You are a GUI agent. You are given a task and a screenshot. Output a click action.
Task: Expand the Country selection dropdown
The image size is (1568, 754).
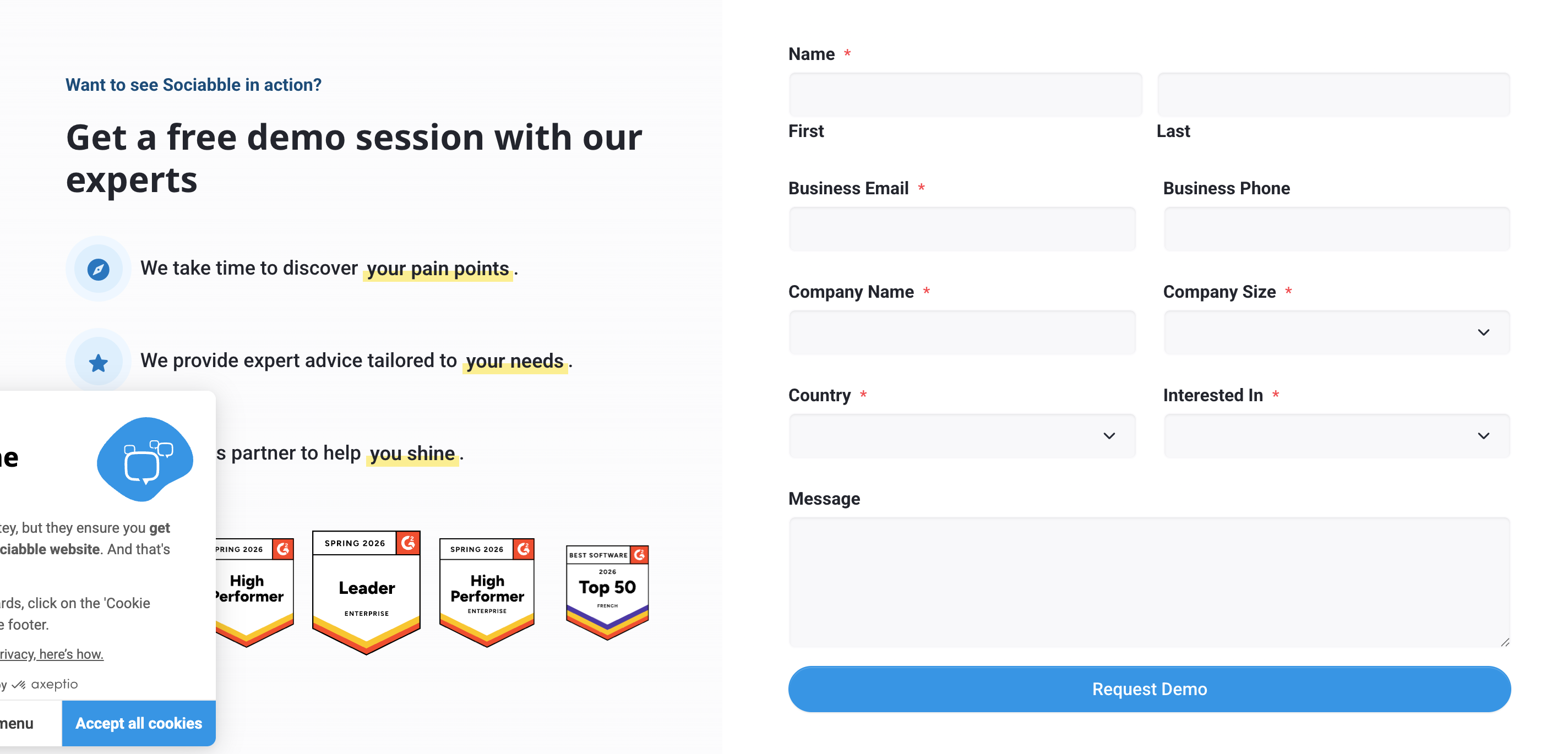point(962,436)
